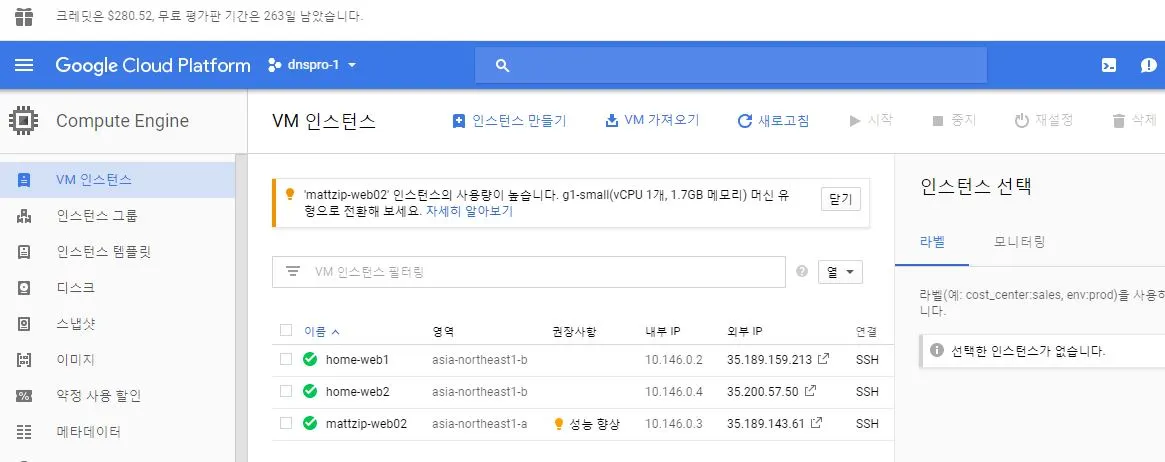
Task: Open external link icon for 35.200.57.50
Action: click(811, 391)
